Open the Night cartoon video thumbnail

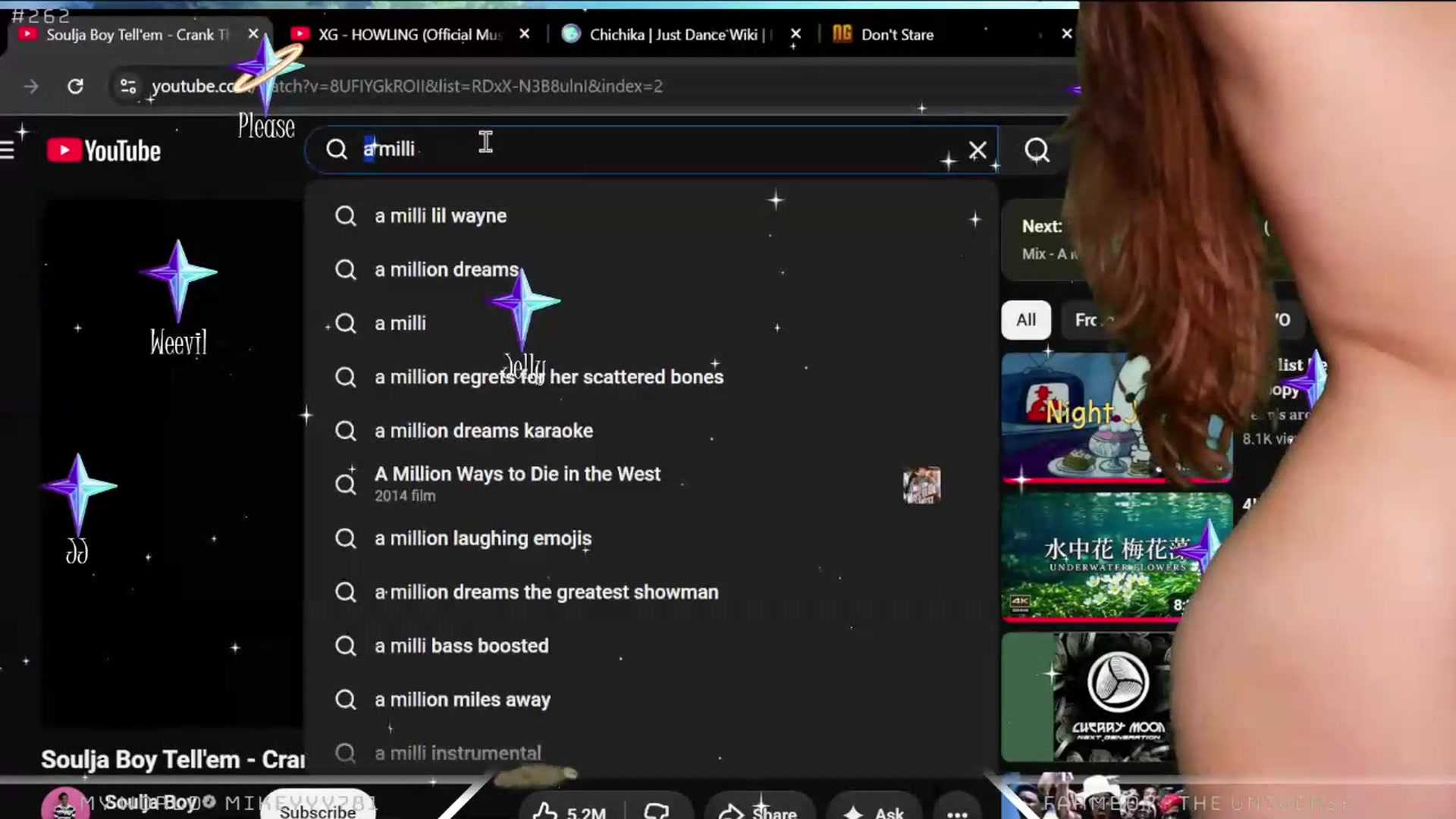(x=1116, y=417)
